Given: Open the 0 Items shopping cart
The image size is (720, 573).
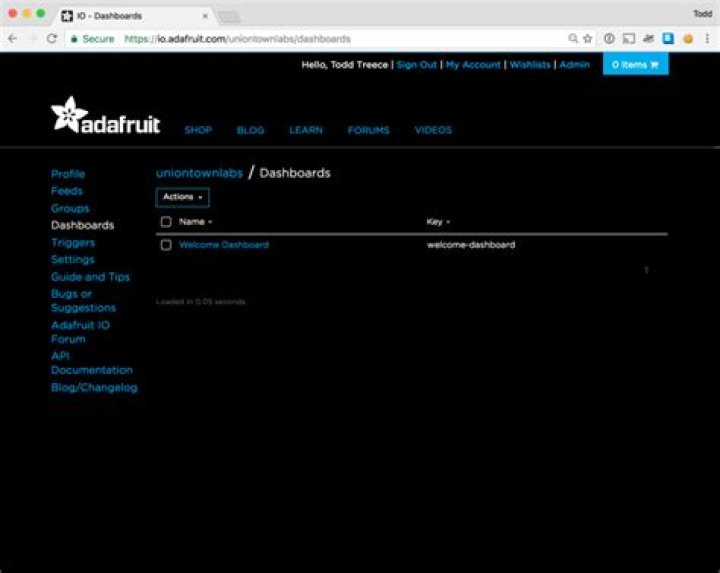Looking at the screenshot, I should click(635, 64).
